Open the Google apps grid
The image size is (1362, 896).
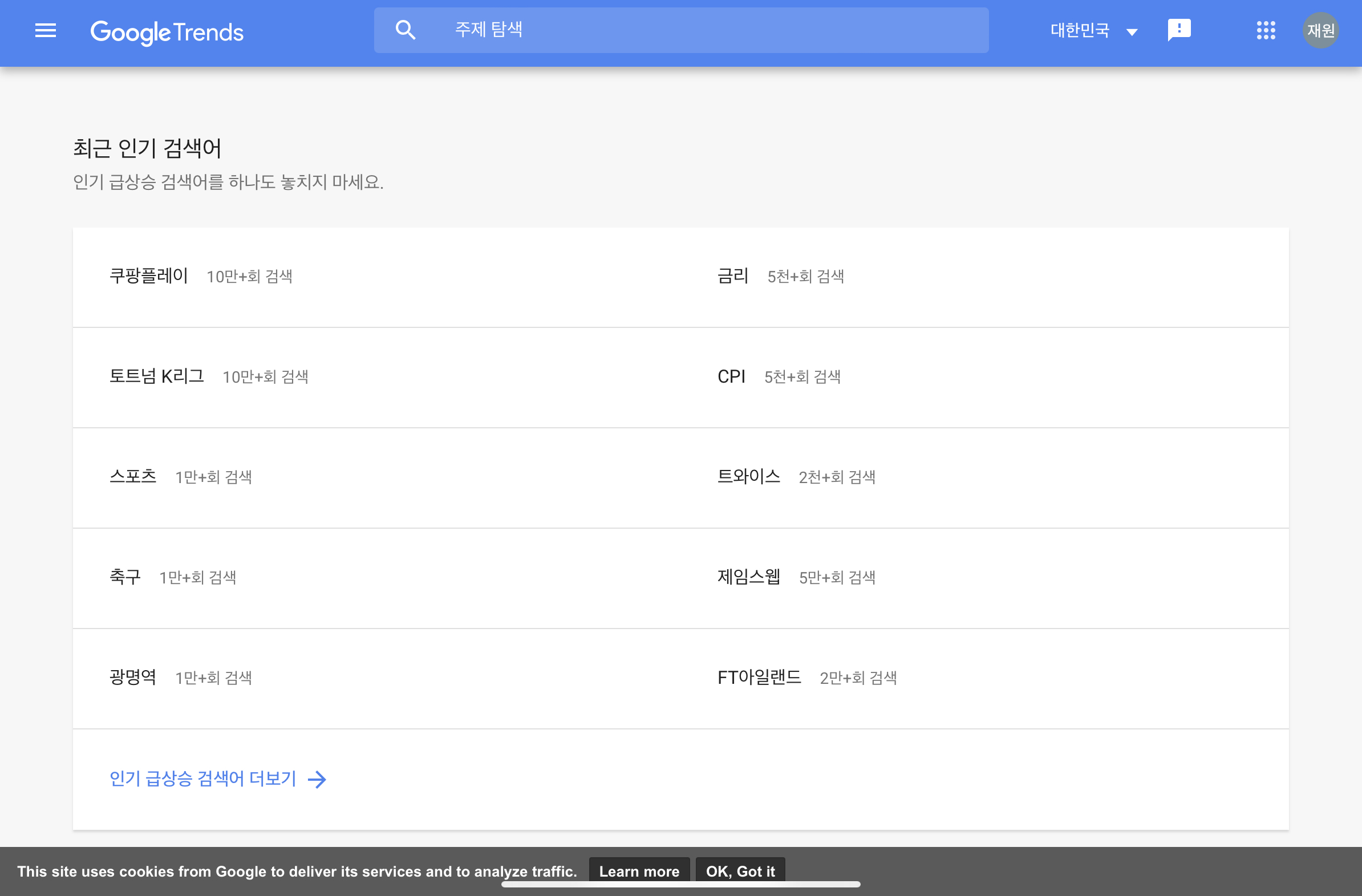[1265, 30]
